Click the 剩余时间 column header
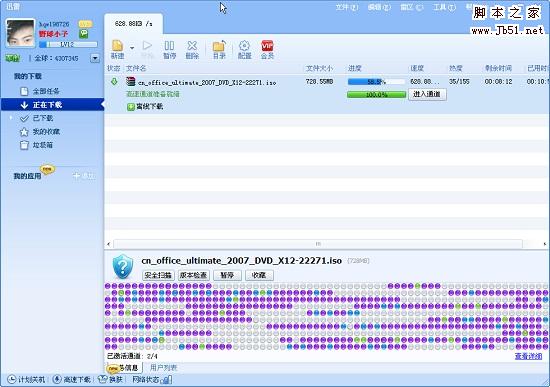 [x=498, y=68]
